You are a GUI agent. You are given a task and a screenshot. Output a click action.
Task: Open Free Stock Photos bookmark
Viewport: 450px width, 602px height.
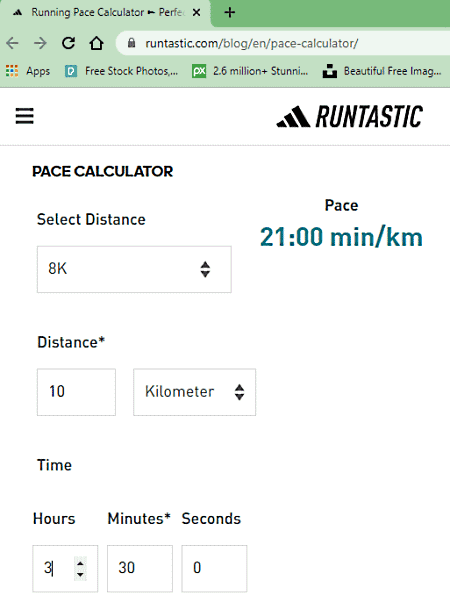(x=121, y=71)
